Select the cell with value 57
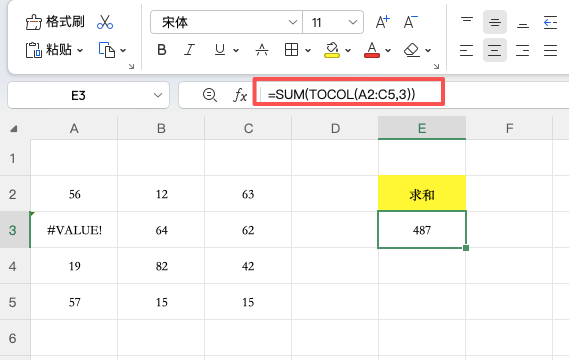Viewport: 569px width, 360px height. click(74, 302)
